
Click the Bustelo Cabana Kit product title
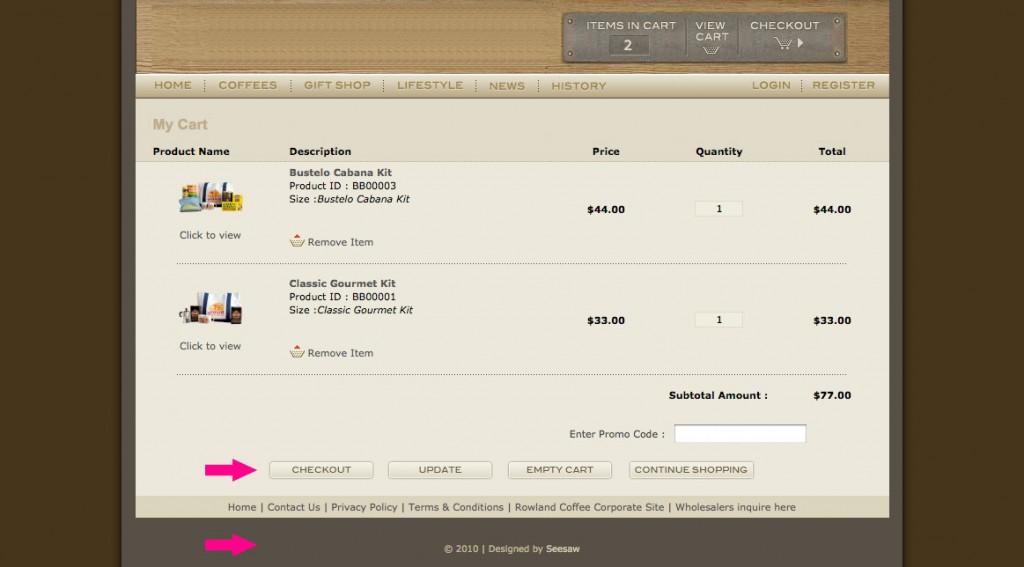click(340, 172)
